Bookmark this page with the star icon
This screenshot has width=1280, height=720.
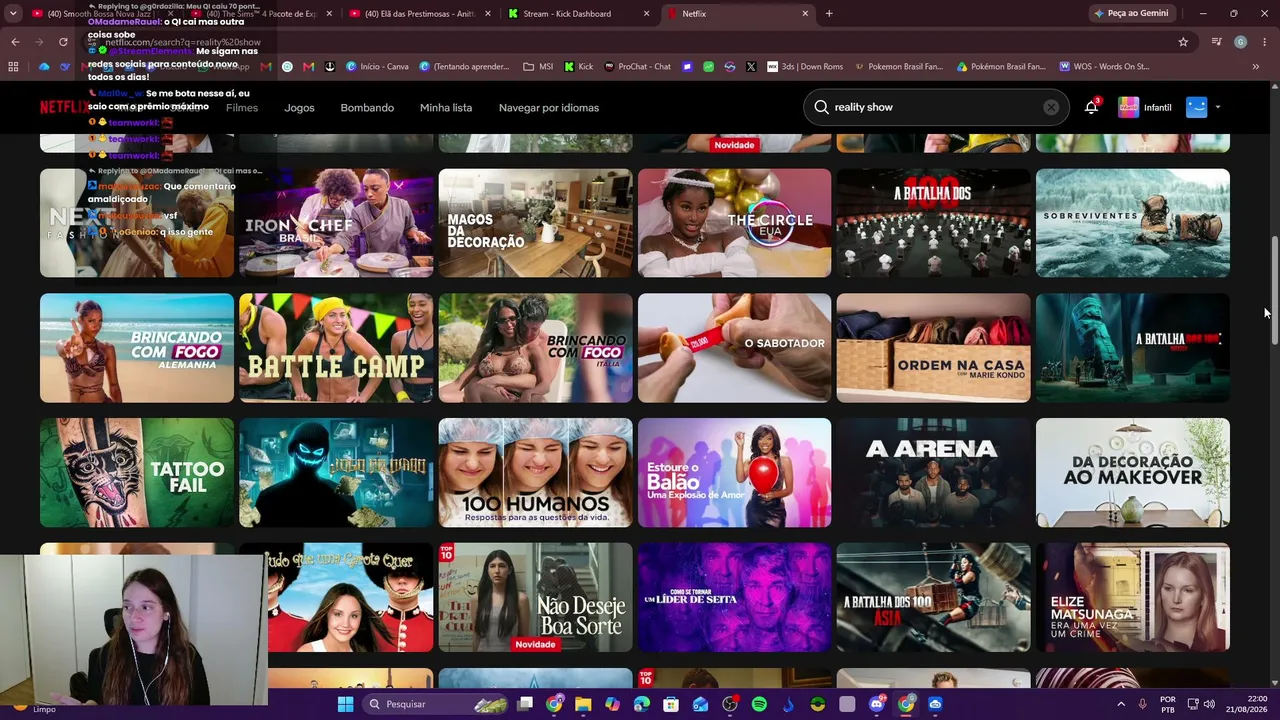1183,42
